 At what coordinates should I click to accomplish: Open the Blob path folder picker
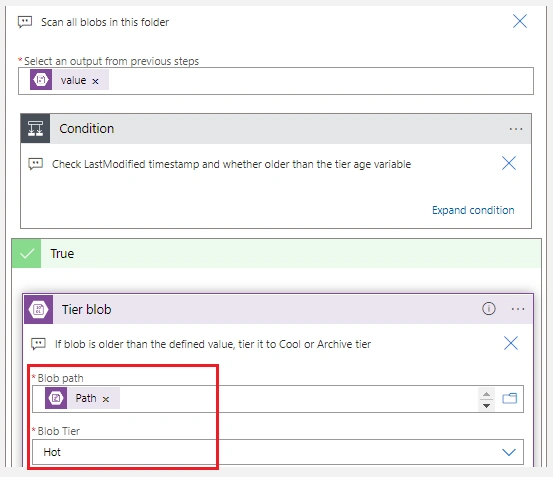(x=510, y=398)
